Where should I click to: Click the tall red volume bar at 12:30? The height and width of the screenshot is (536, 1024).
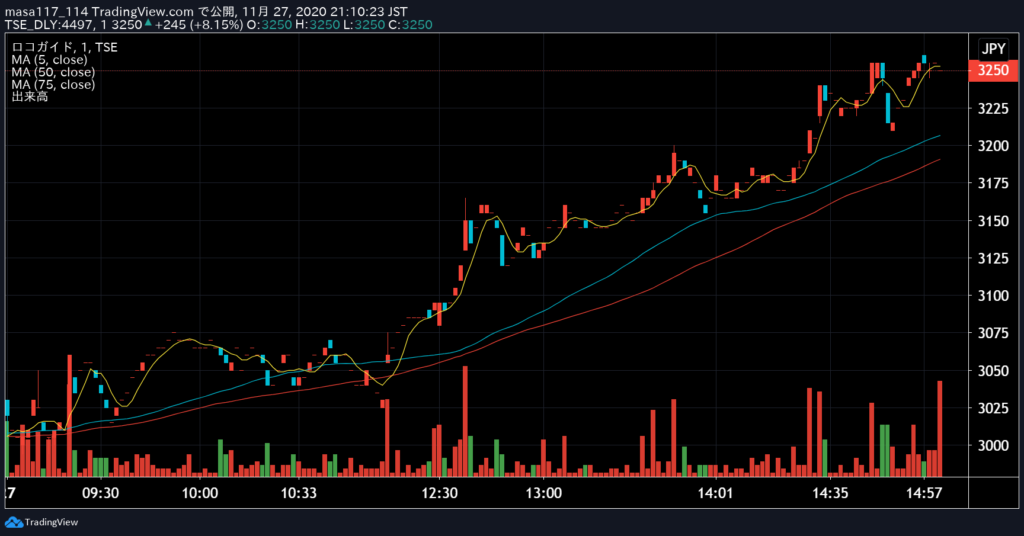[x=465, y=421]
